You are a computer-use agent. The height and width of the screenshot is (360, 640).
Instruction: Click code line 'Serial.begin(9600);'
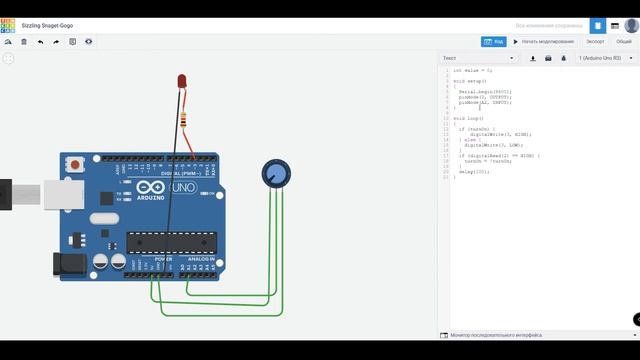485,91
